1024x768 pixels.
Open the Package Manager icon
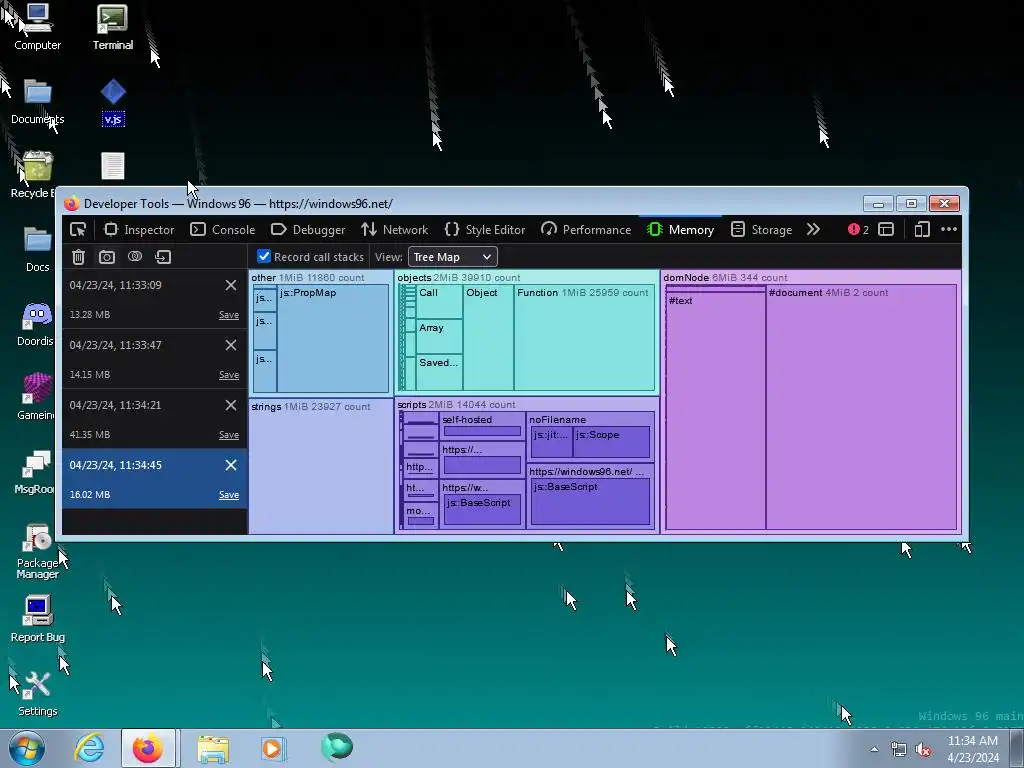click(x=37, y=551)
